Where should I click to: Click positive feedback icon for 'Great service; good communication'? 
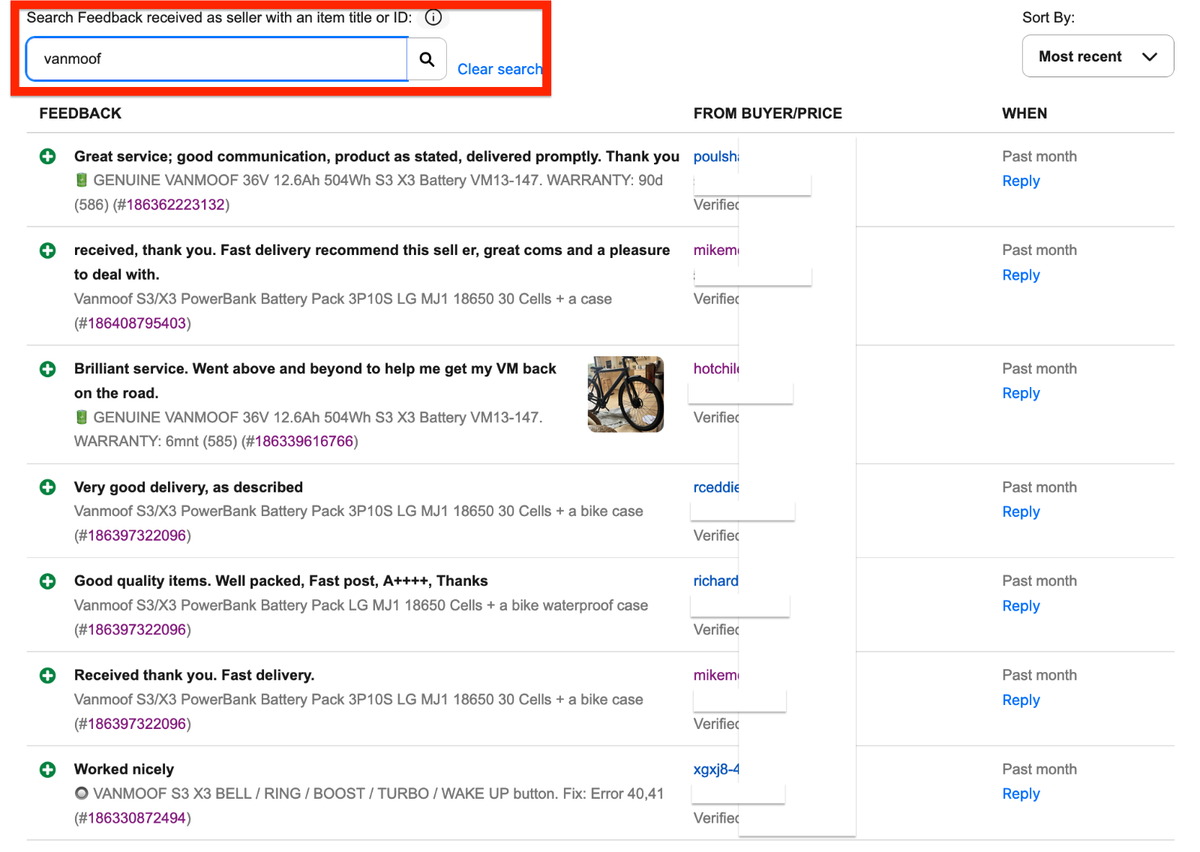pyautogui.click(x=47, y=157)
